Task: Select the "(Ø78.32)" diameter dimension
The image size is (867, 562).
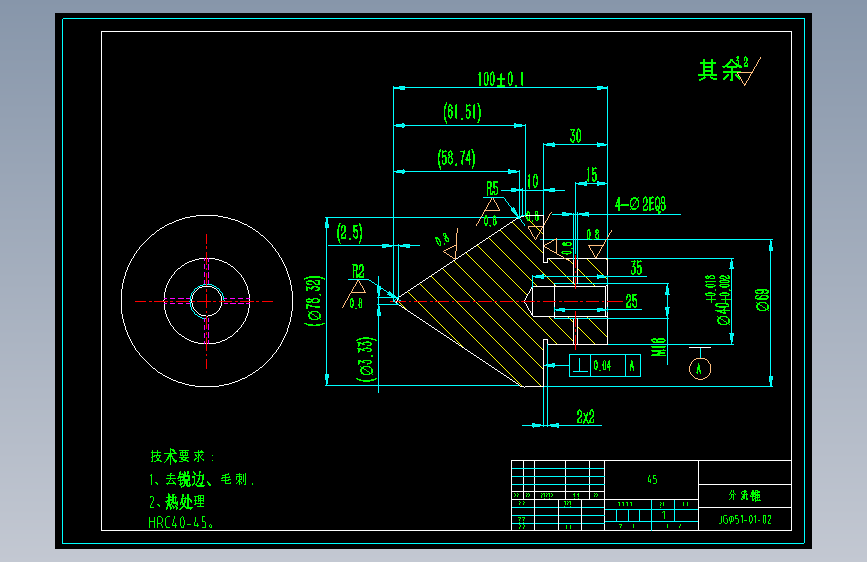Action: tap(314, 301)
